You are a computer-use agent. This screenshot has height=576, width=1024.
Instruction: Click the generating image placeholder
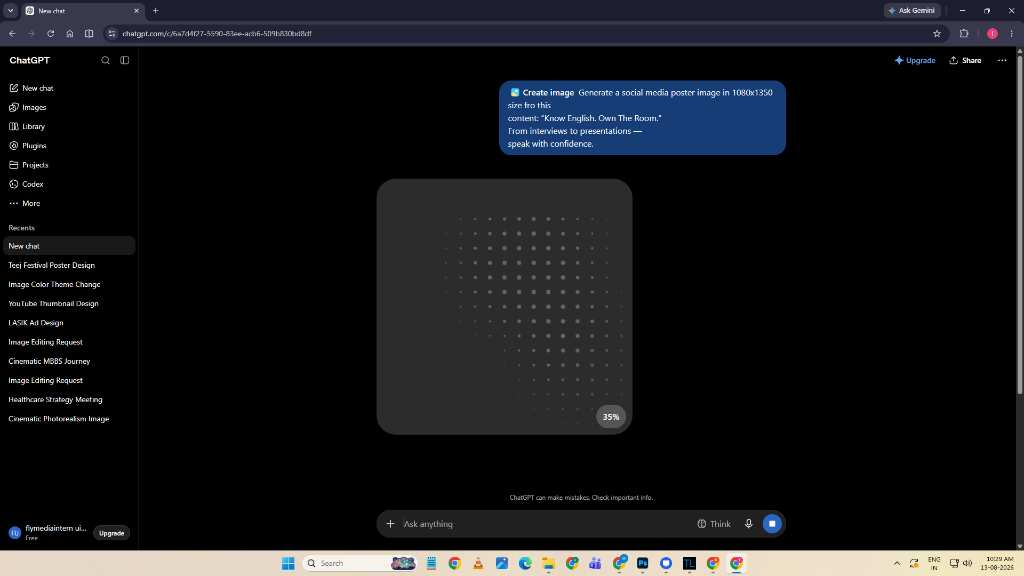(x=504, y=306)
